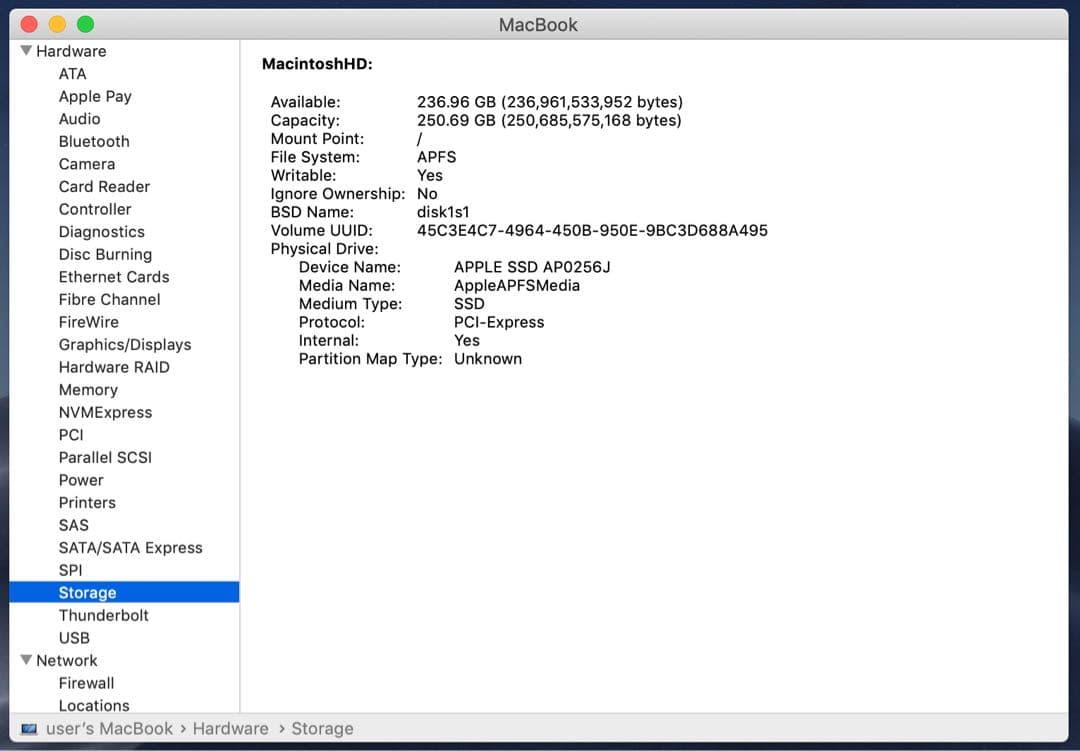This screenshot has width=1080, height=751.
Task: Open Thunderbolt device details
Action: (104, 615)
